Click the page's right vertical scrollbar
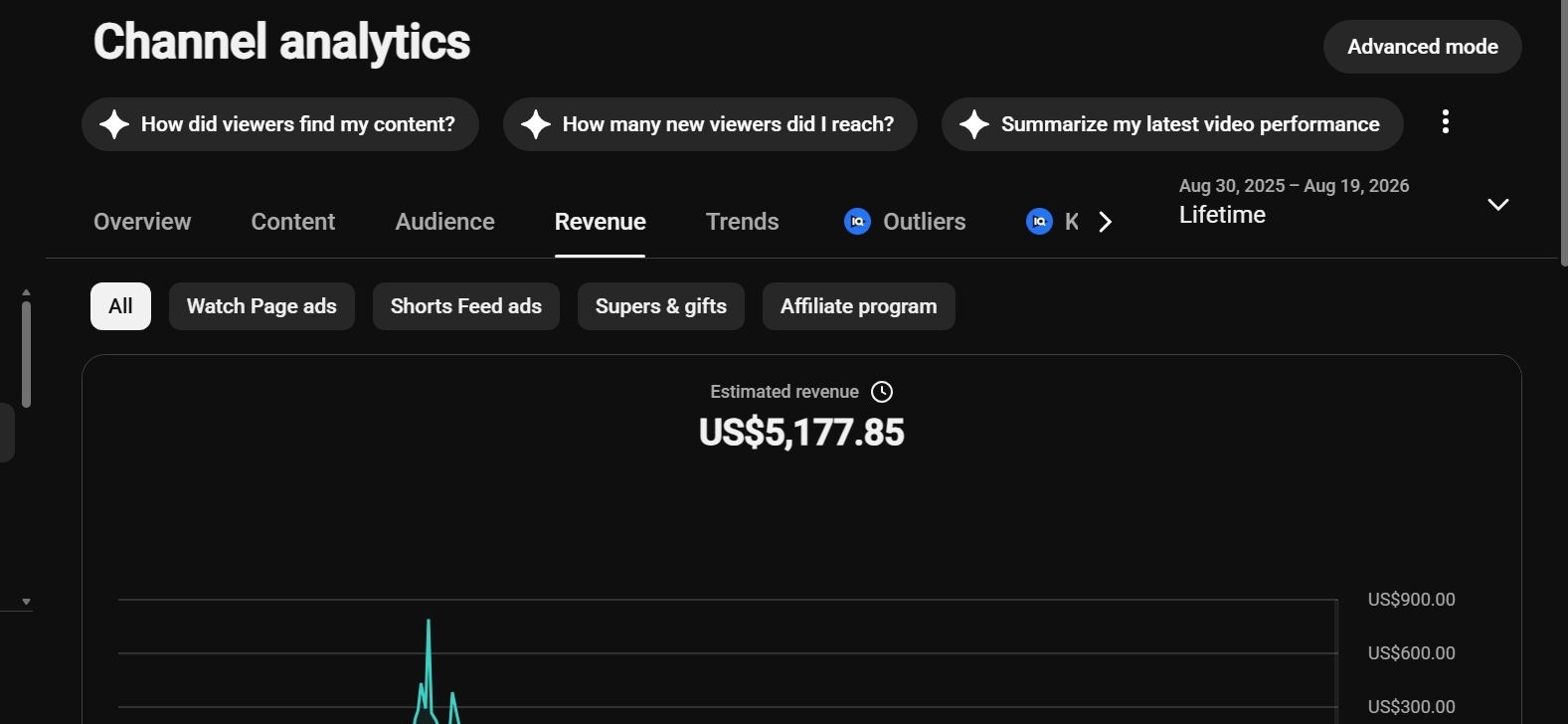1568x724 pixels. point(1563,132)
